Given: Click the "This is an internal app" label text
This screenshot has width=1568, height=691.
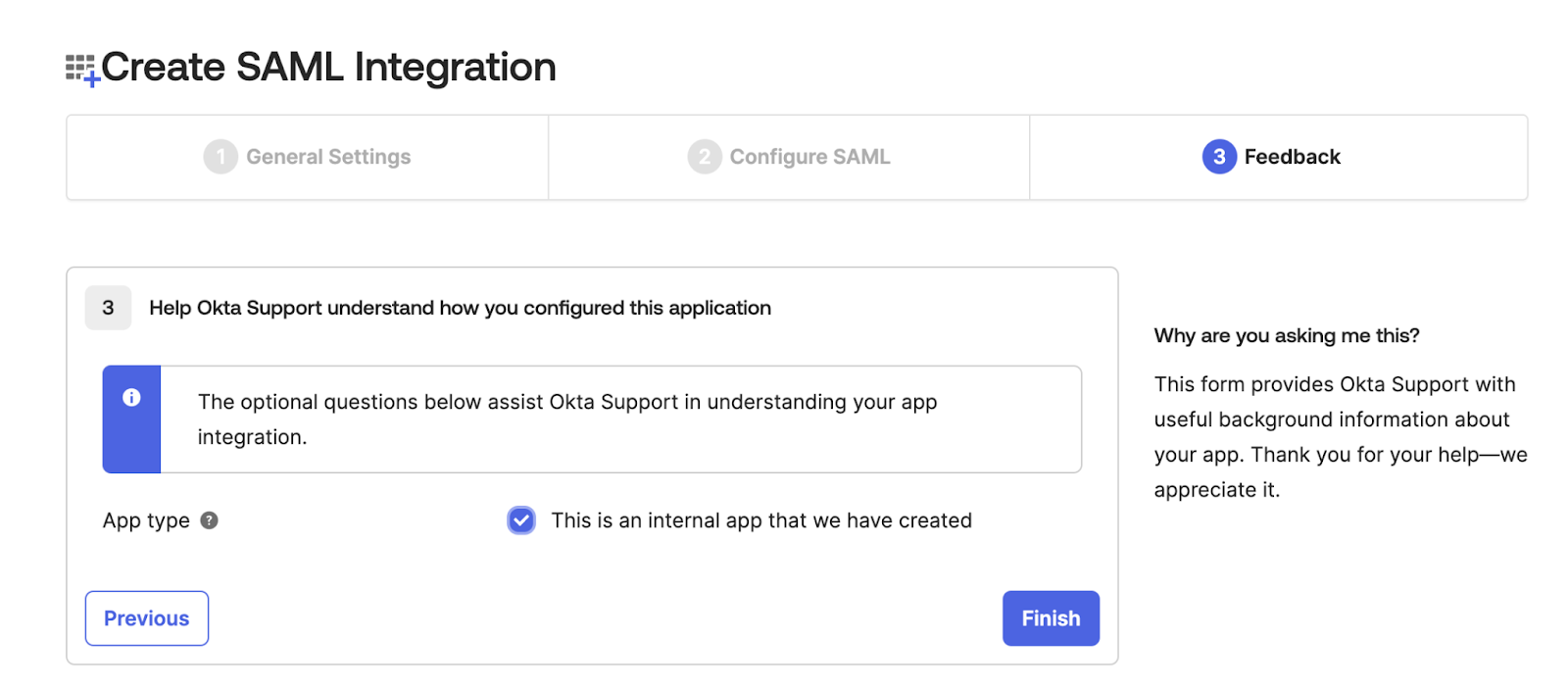Looking at the screenshot, I should coord(760,520).
